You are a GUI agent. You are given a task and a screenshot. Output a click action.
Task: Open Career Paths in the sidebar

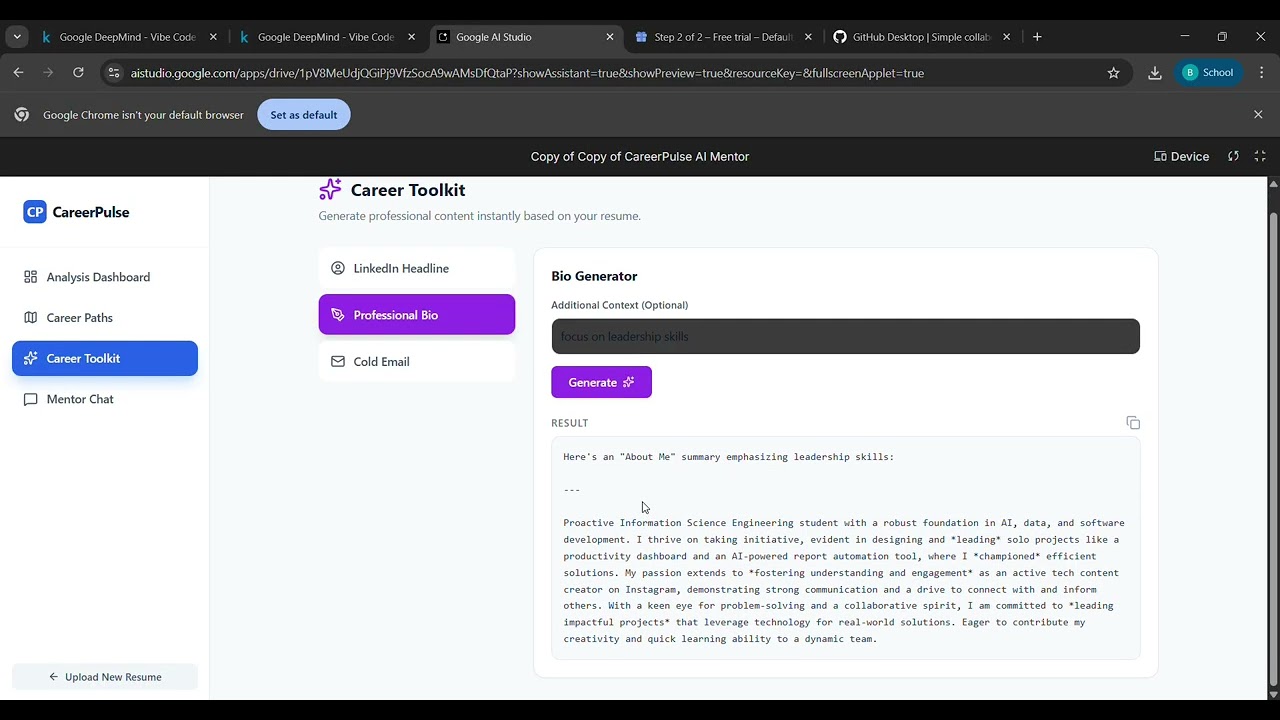[105, 318]
